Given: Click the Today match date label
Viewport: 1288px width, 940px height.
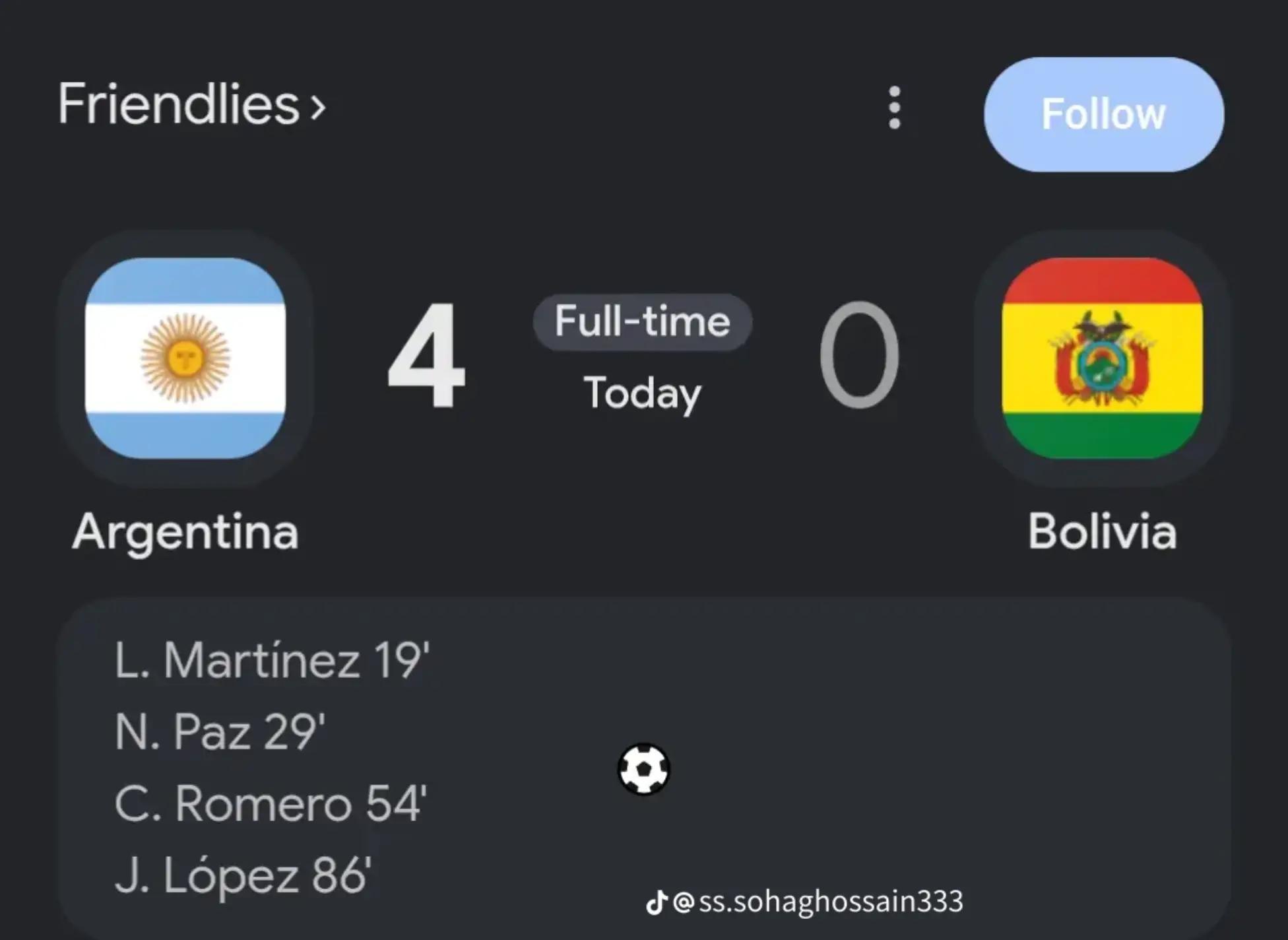Looking at the screenshot, I should (642, 393).
